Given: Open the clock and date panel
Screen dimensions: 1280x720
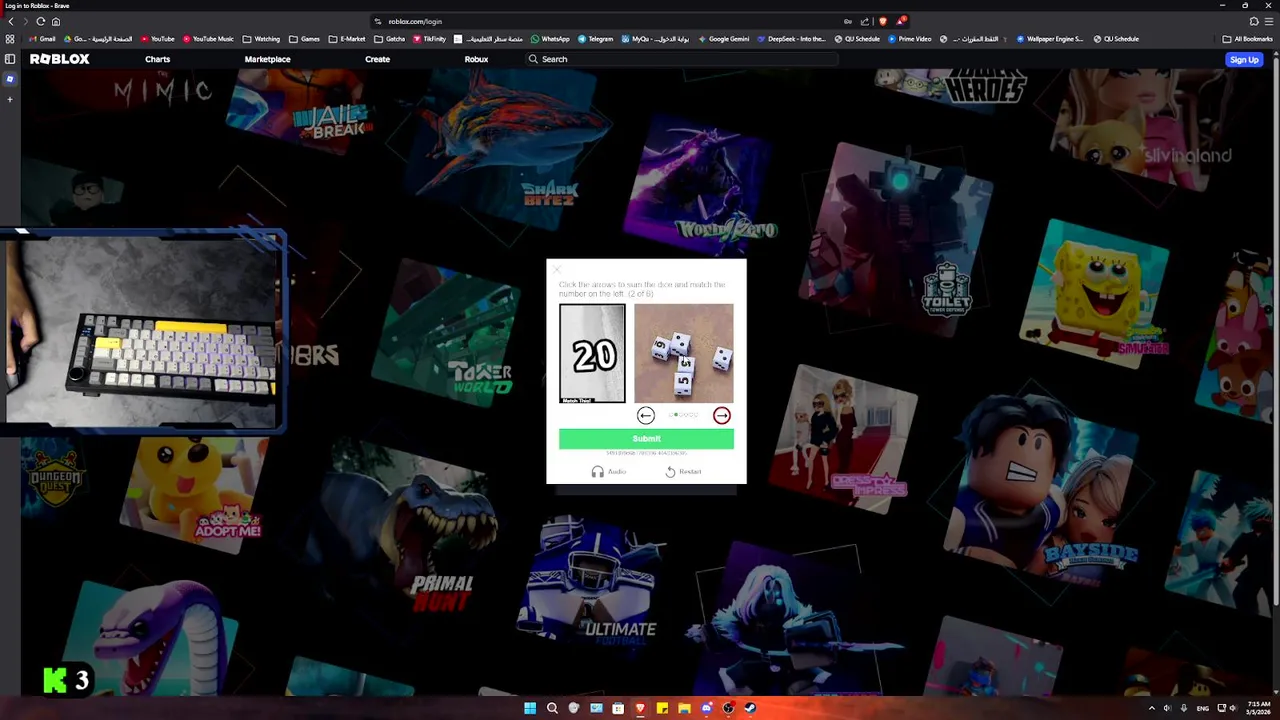Looking at the screenshot, I should point(1258,708).
